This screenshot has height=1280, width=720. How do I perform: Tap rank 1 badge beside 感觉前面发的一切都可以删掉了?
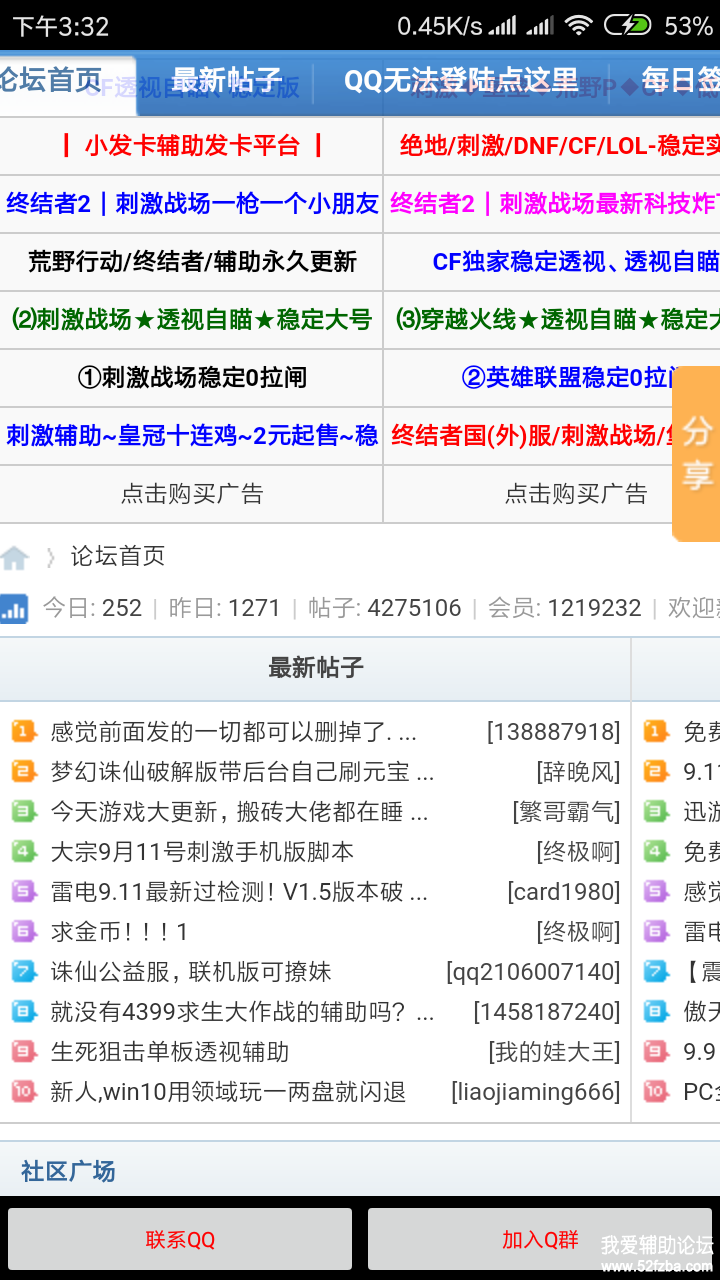(24, 732)
